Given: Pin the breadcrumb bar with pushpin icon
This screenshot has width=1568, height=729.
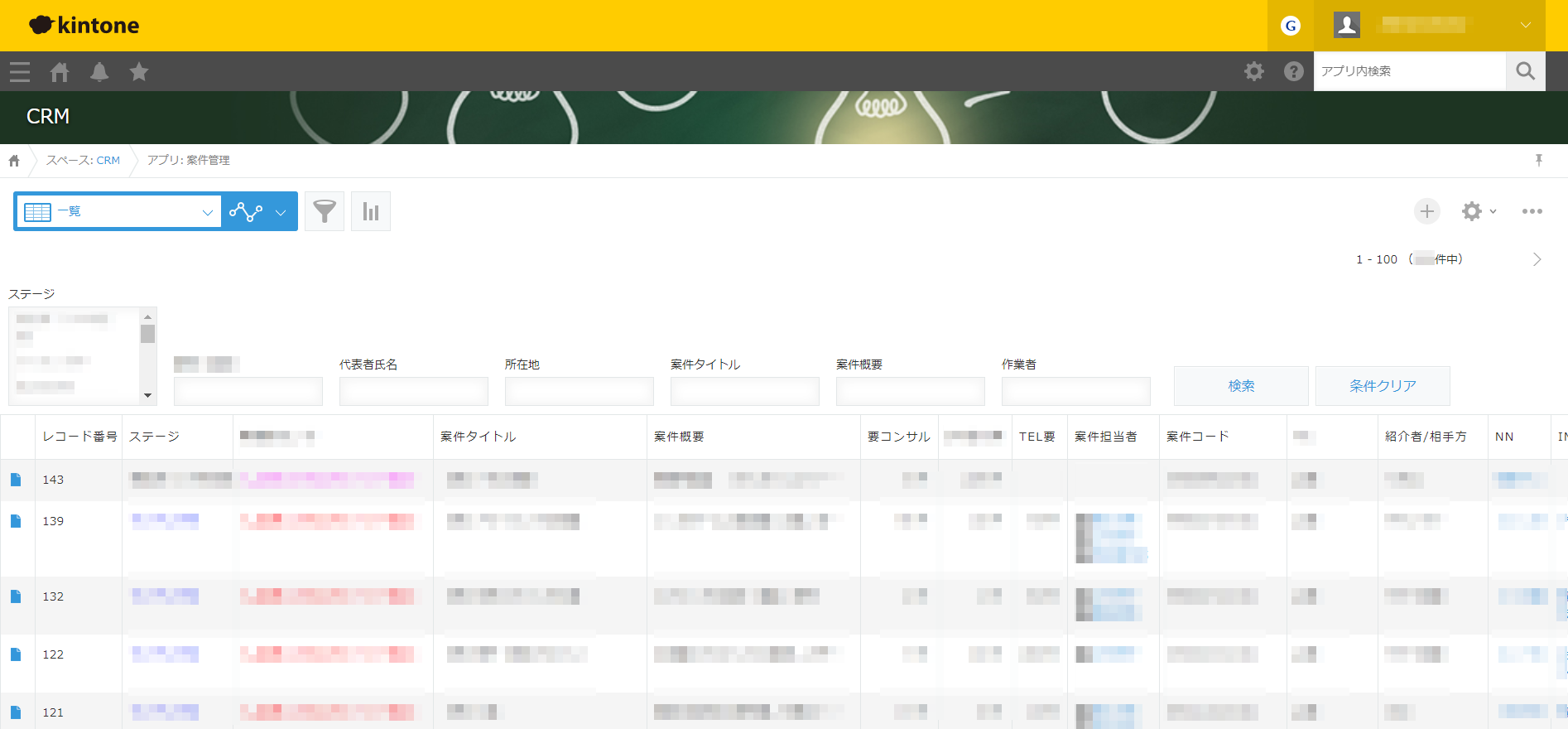Looking at the screenshot, I should 1538,161.
